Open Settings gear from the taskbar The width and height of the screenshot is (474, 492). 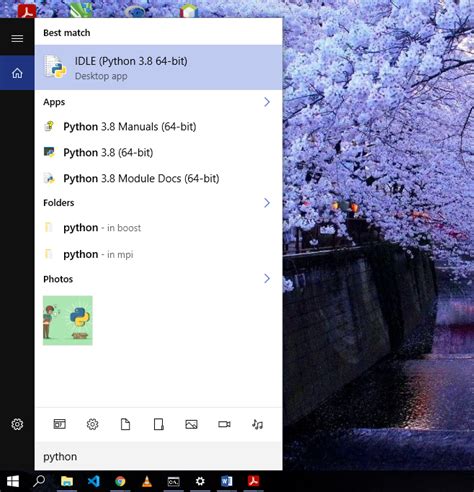(200, 481)
